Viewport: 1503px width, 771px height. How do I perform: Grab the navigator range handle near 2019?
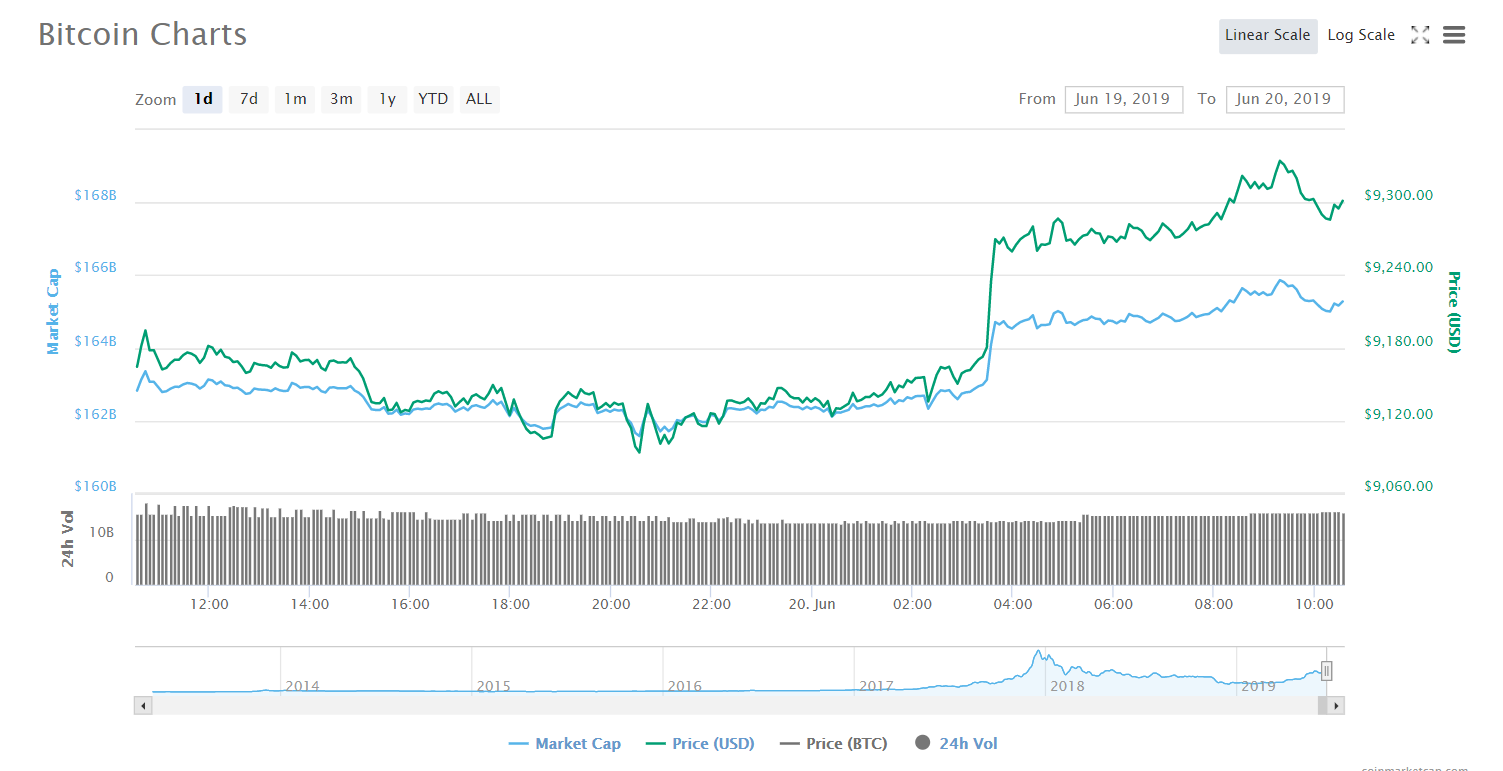pyautogui.click(x=1327, y=671)
